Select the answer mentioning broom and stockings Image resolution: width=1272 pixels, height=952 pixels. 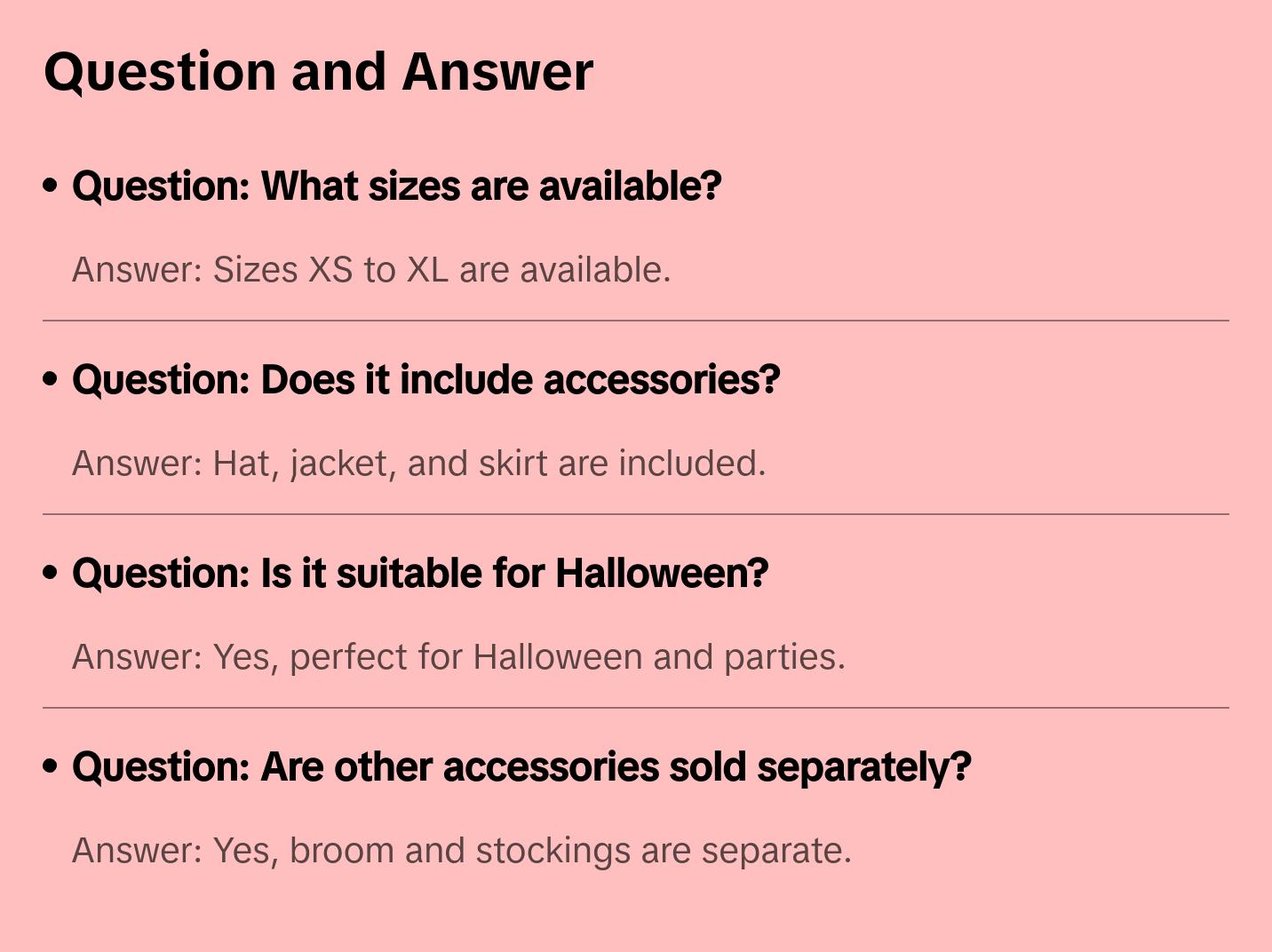point(461,851)
